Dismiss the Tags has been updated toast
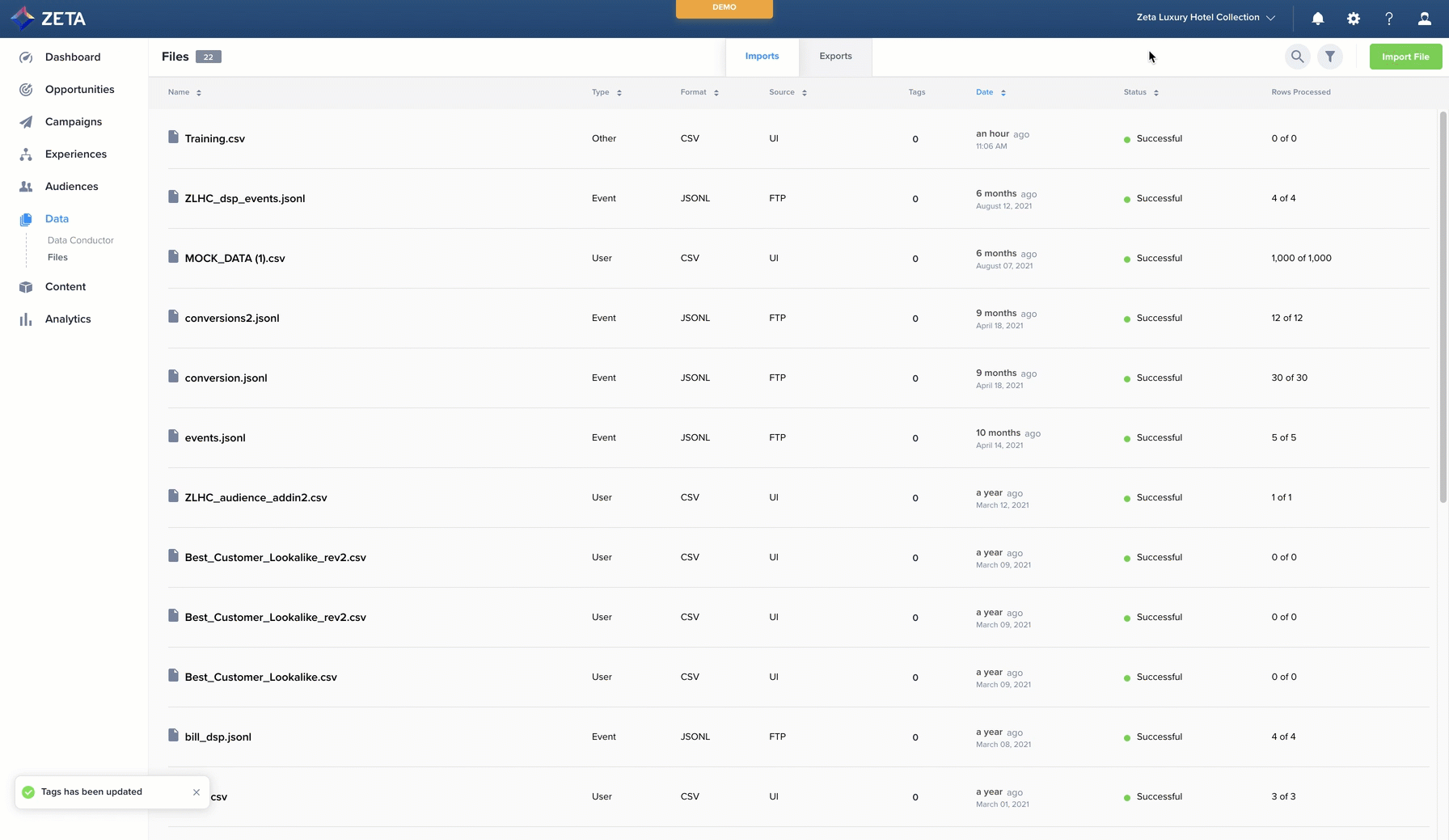The image size is (1449, 840). 196,792
